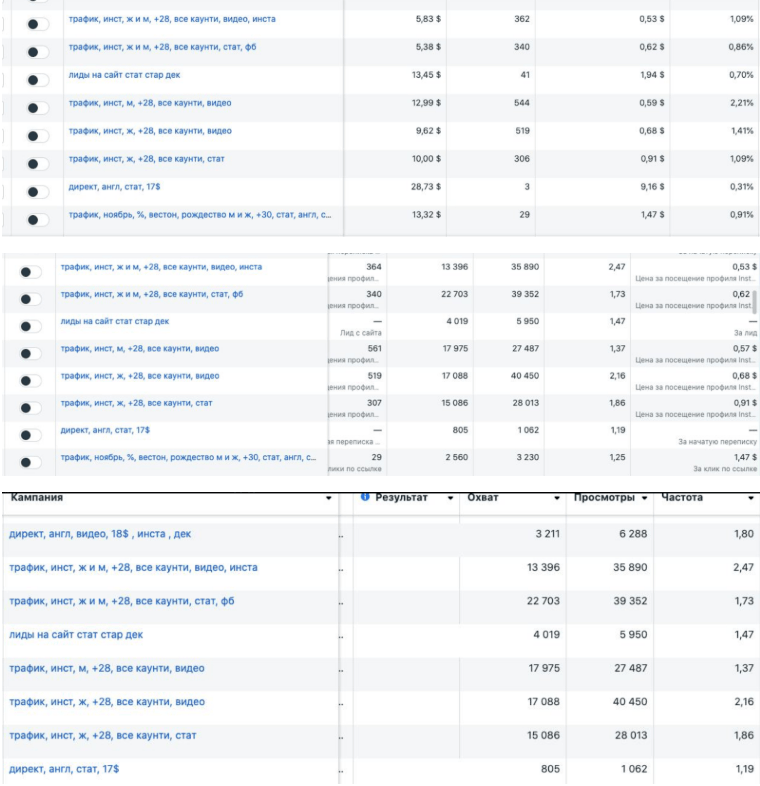This screenshot has height=786, width=760.
Task: Open 'трафик, инст, ж, +28, видео' in middle table
Action: click(139, 376)
